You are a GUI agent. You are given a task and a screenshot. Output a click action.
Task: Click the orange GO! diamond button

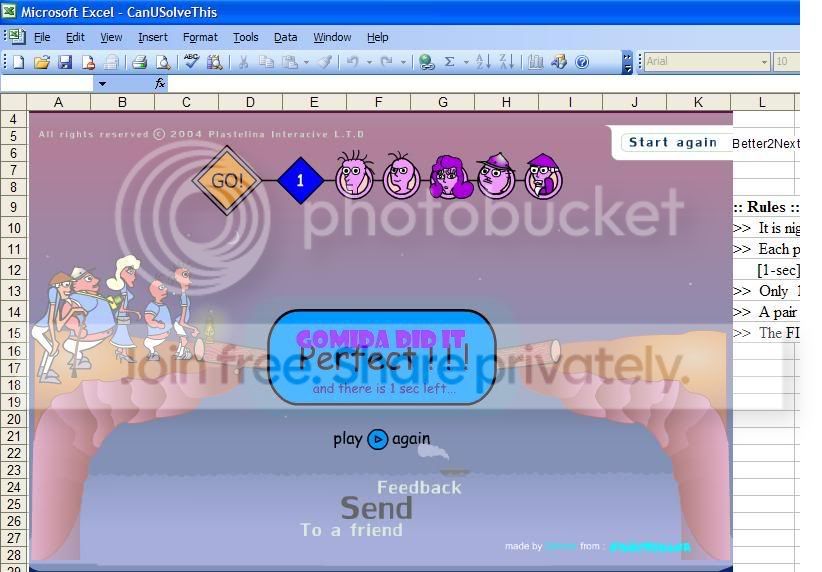pos(226,180)
